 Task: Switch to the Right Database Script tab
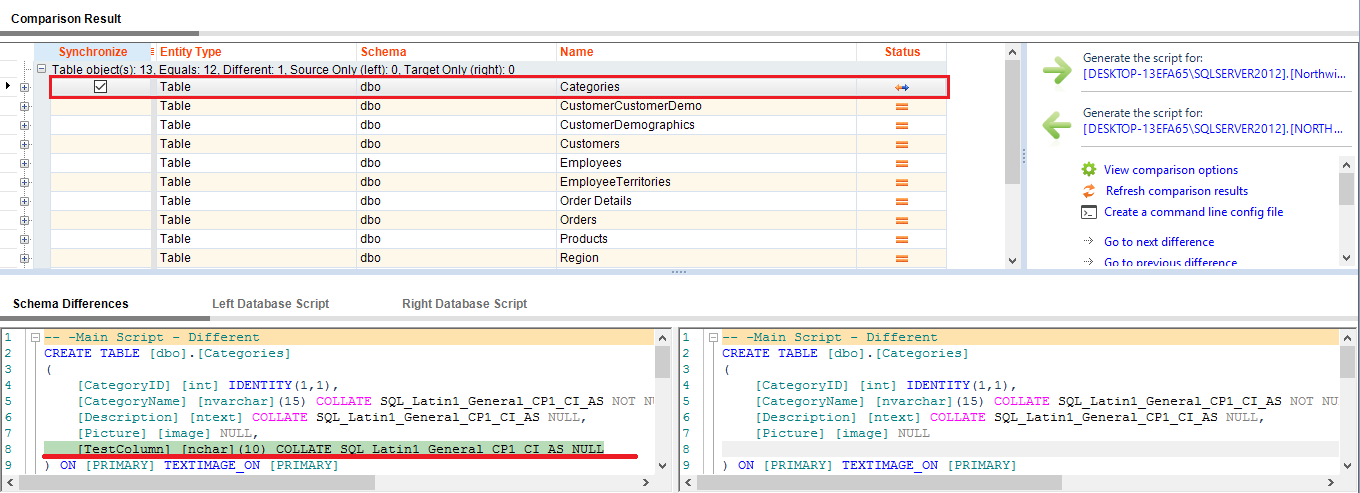tap(465, 304)
